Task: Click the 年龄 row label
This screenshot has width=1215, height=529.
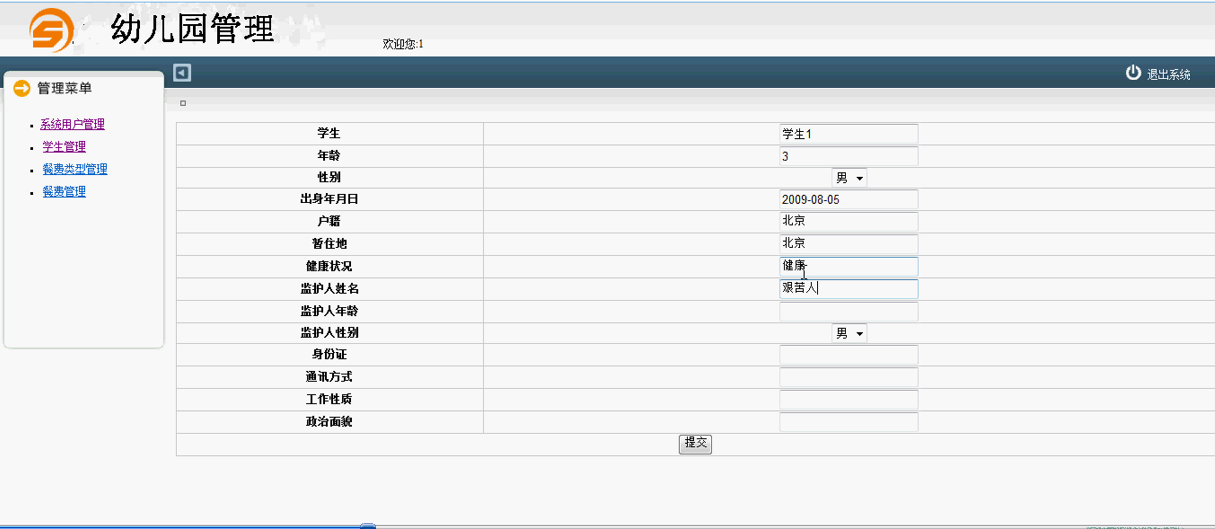Action: point(329,156)
